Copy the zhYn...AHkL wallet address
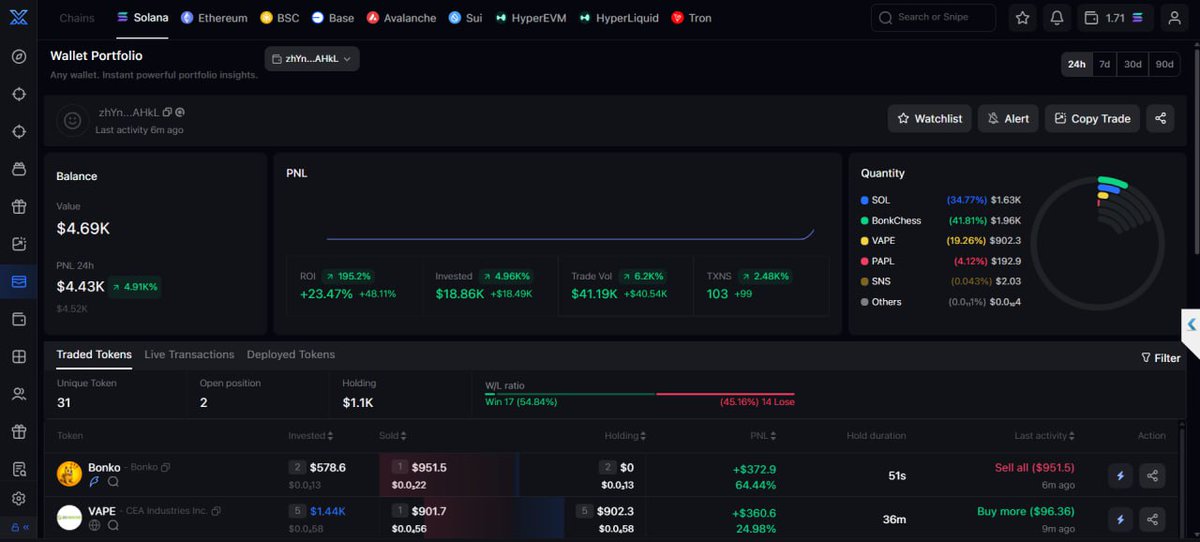Viewport: 1200px width, 542px height. tap(167, 112)
